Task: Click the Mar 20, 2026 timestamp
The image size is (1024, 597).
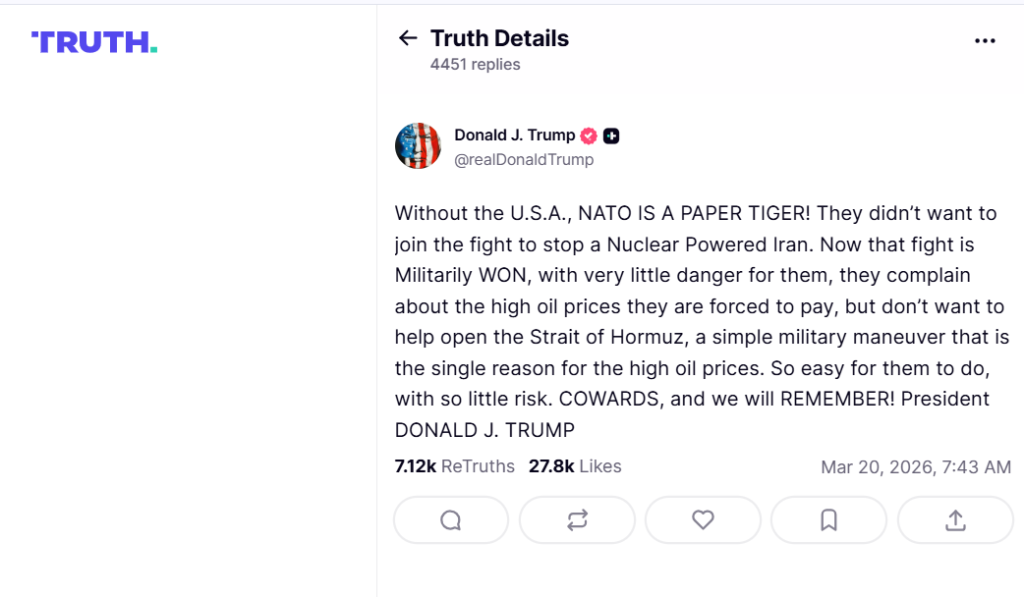Action: coord(915,467)
